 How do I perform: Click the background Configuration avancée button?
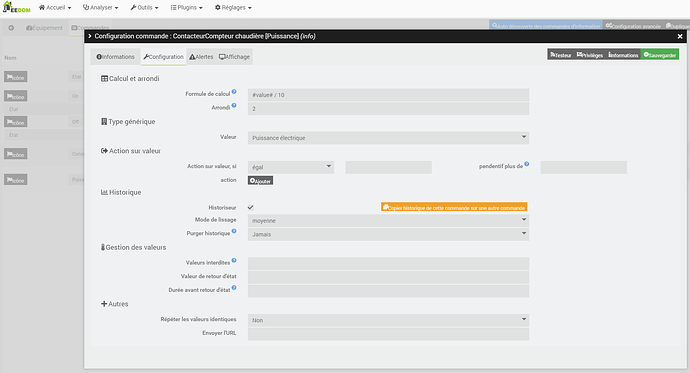633,26
